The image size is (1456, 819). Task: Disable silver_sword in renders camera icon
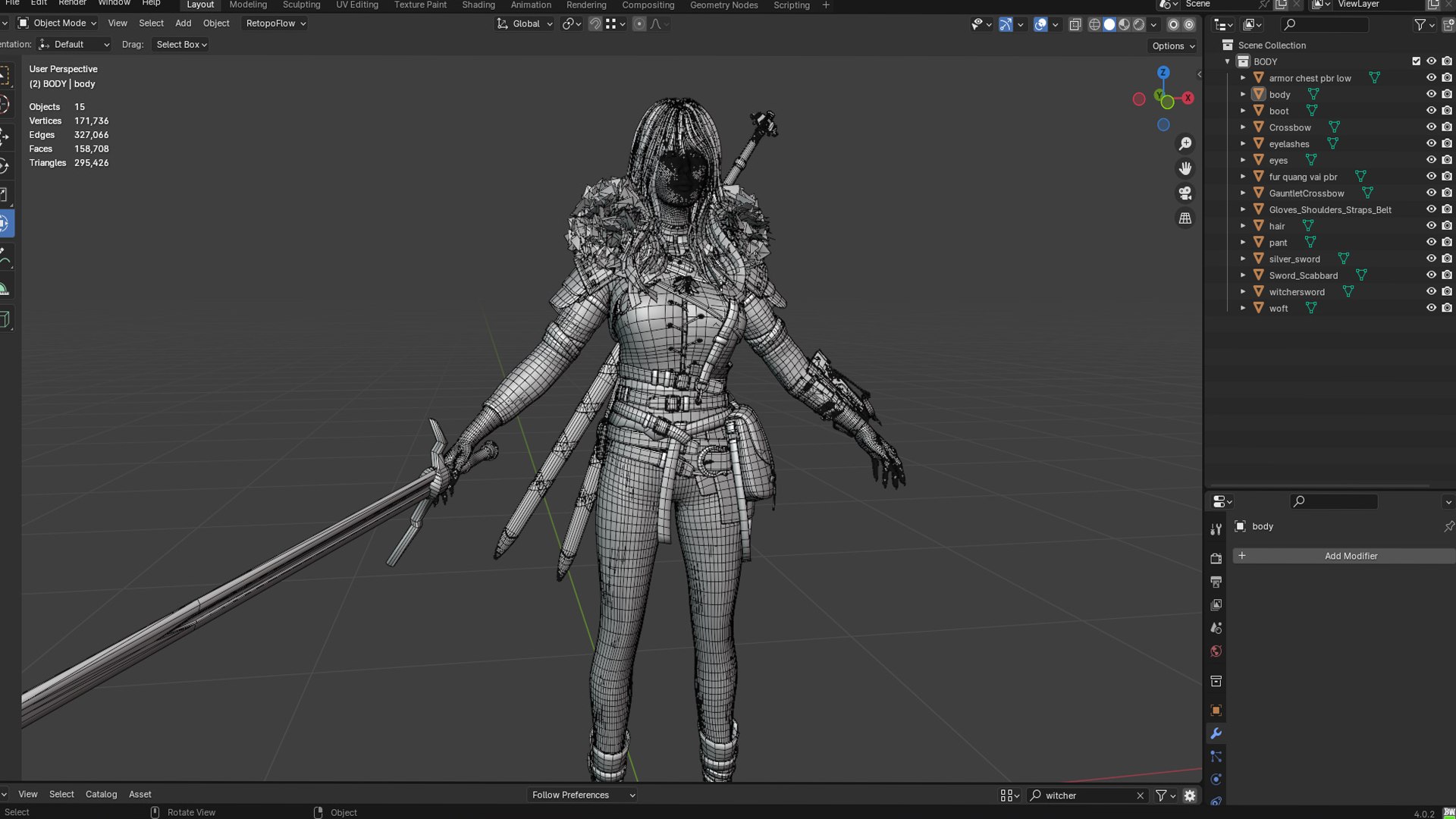[1447, 259]
